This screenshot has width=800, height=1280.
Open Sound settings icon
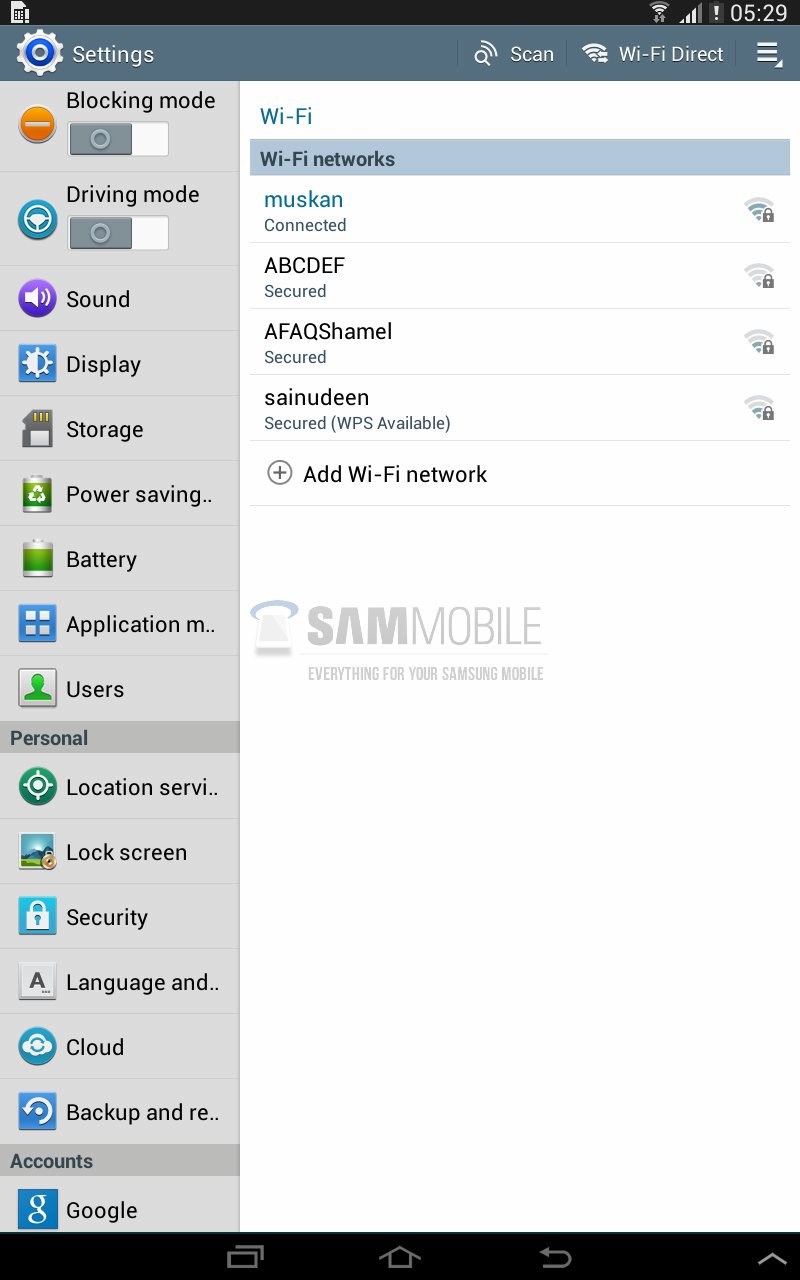(37, 298)
